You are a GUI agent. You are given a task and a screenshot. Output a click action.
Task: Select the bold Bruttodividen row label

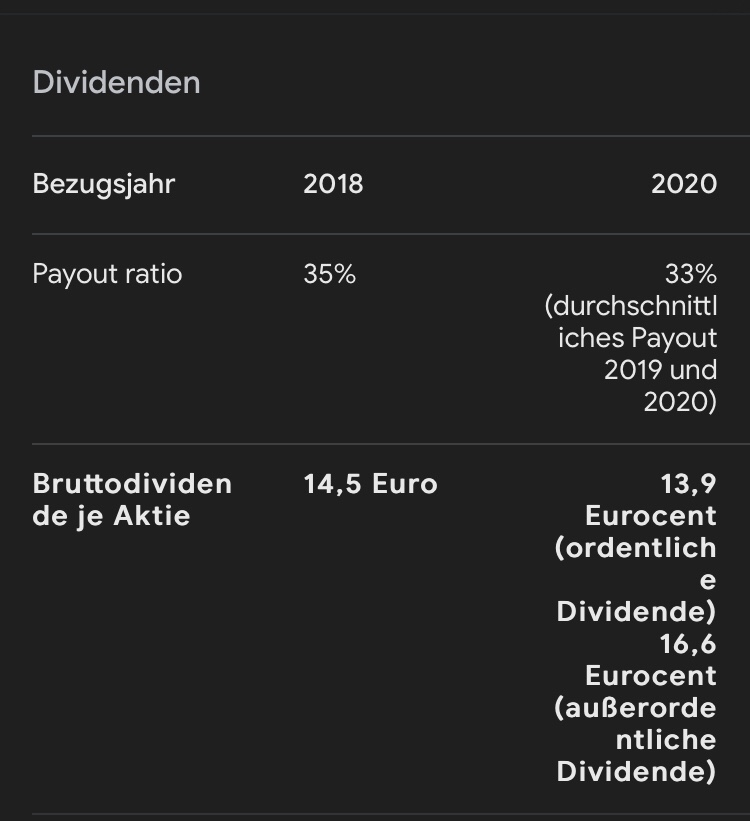click(132, 484)
